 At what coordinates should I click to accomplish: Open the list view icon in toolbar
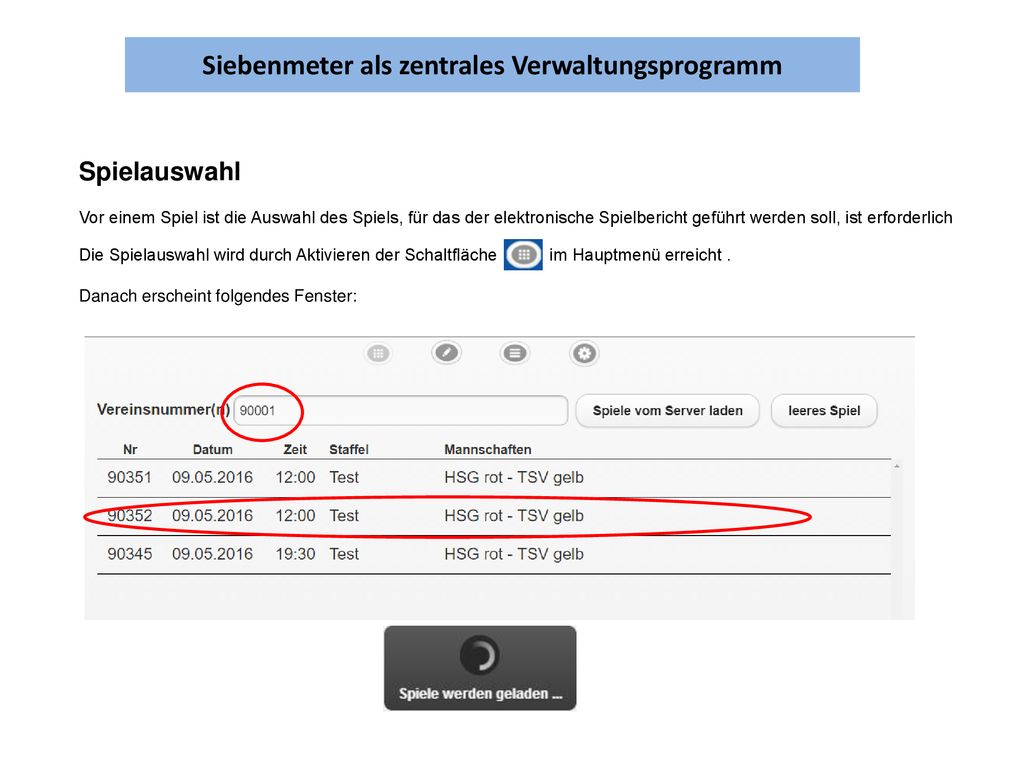tap(515, 353)
